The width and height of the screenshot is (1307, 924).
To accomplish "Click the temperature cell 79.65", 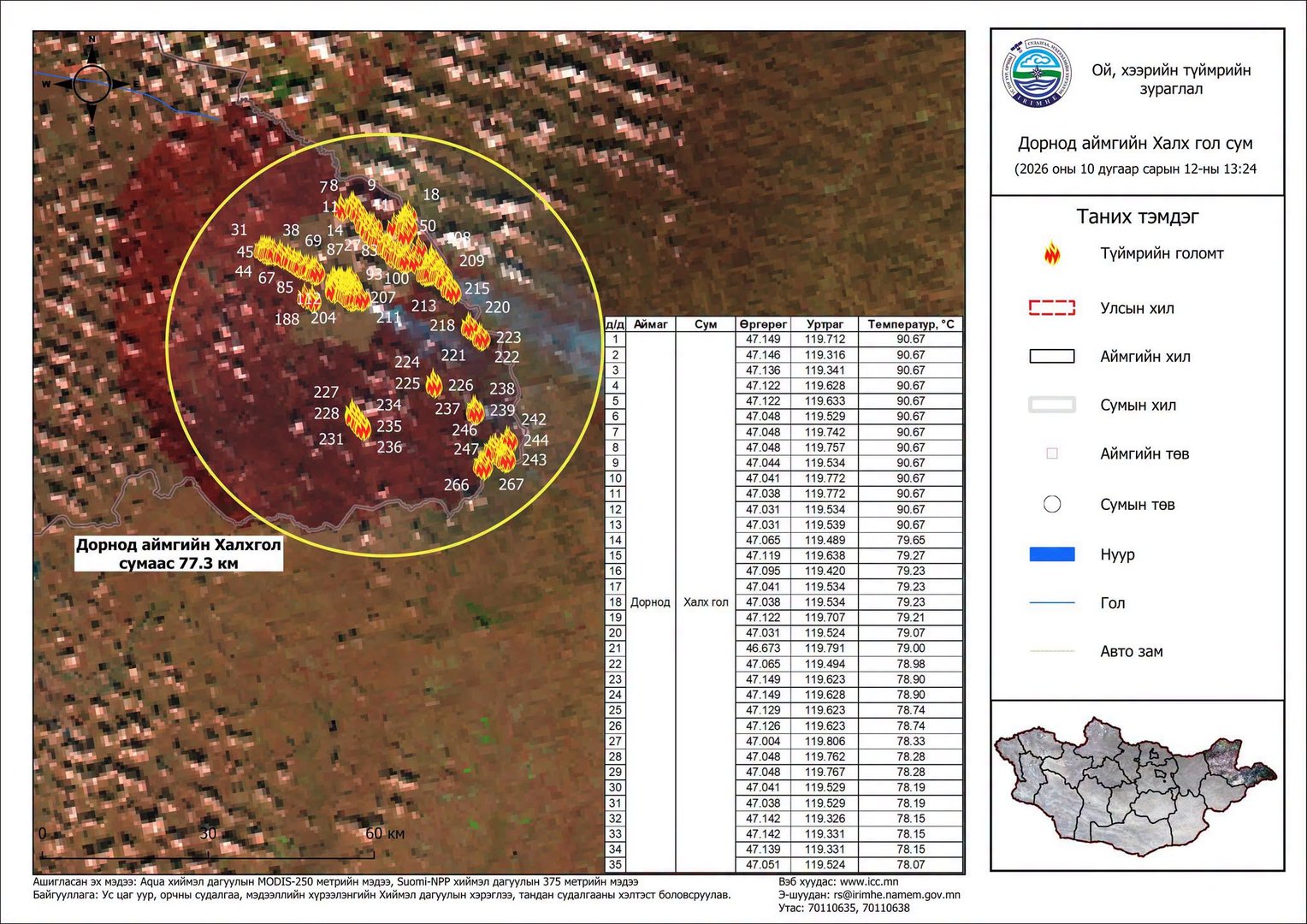I will tap(911, 540).
